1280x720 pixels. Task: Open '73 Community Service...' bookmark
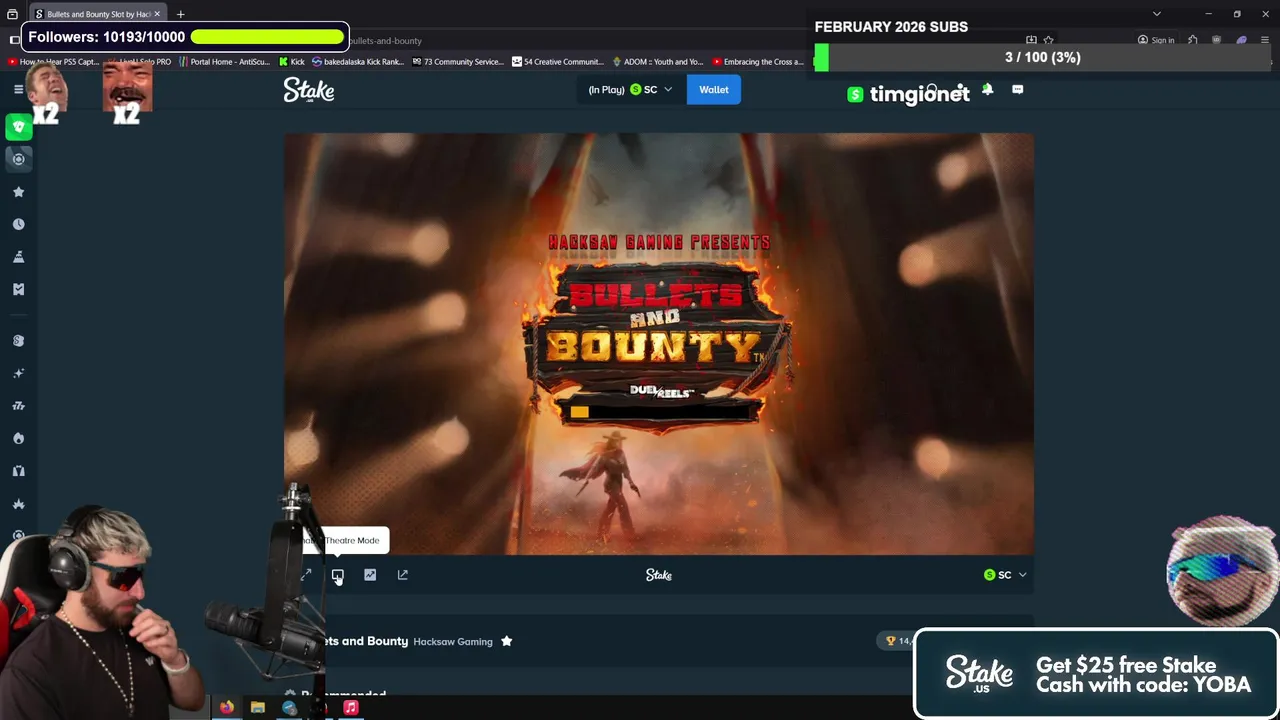[457, 62]
